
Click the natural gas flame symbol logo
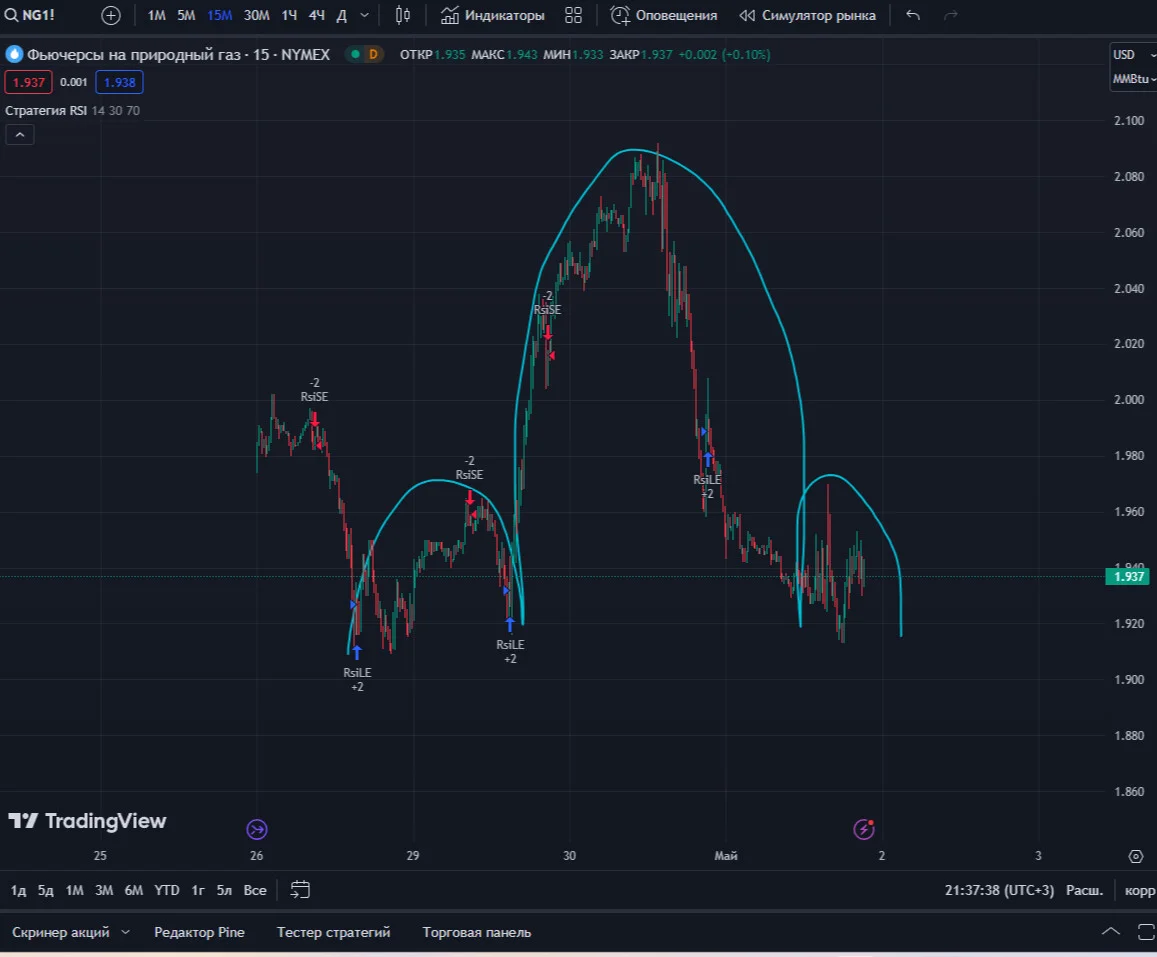tap(14, 55)
